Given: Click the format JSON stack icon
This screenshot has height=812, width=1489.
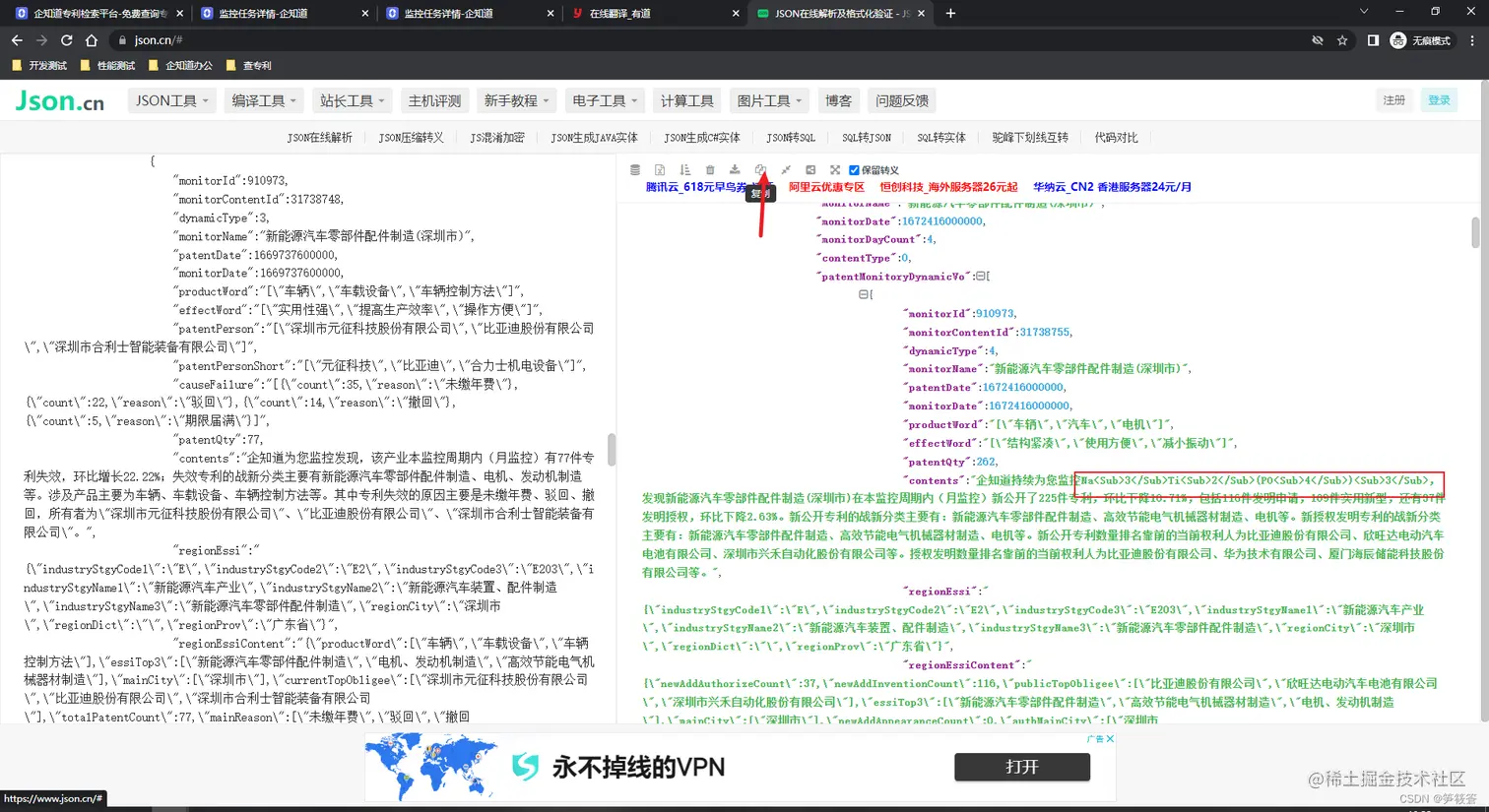Looking at the screenshot, I should pyautogui.click(x=635, y=169).
